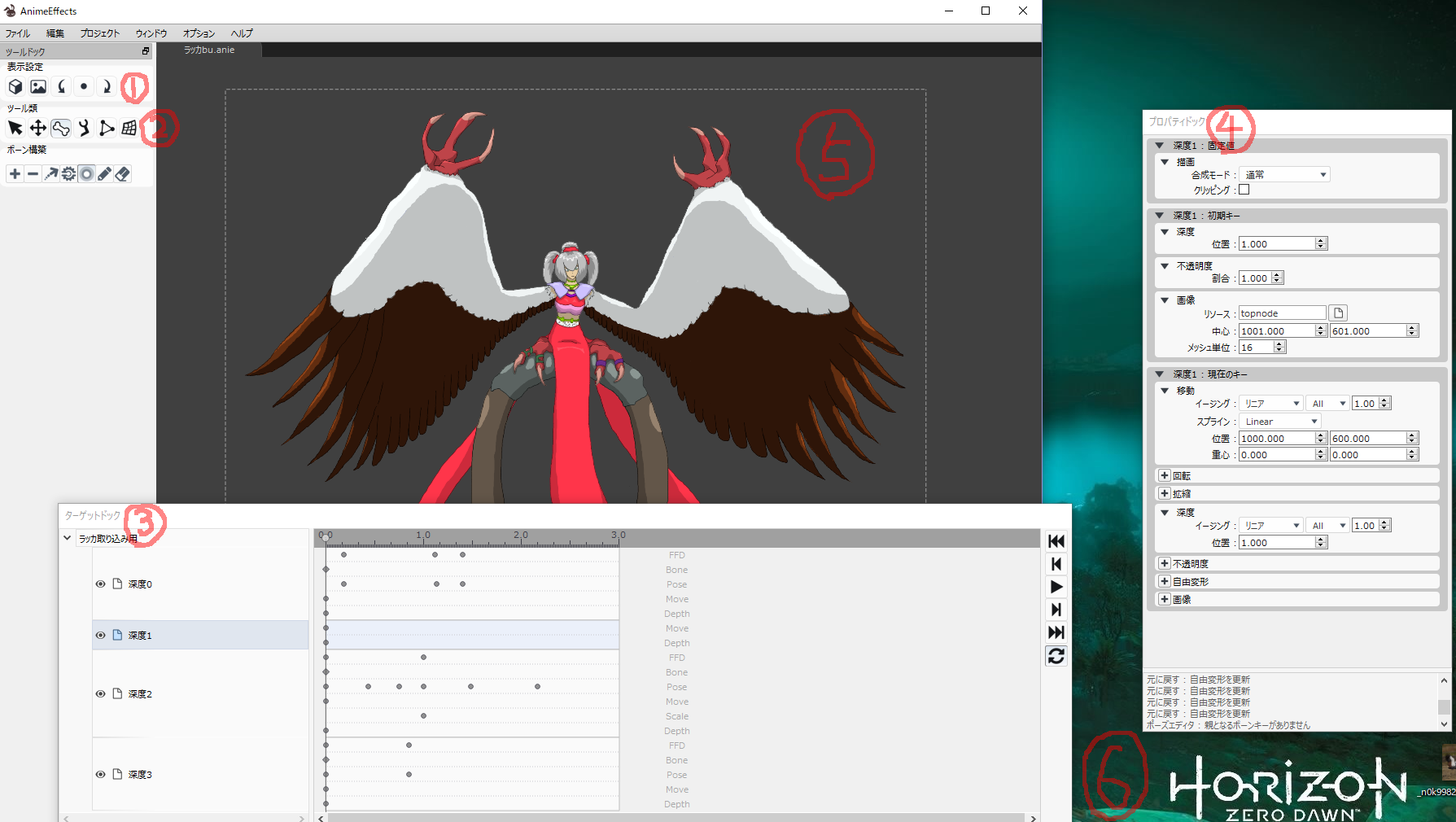Collapse the ラッカ取り込み用 tree node
1456x822 pixels.
(x=68, y=538)
